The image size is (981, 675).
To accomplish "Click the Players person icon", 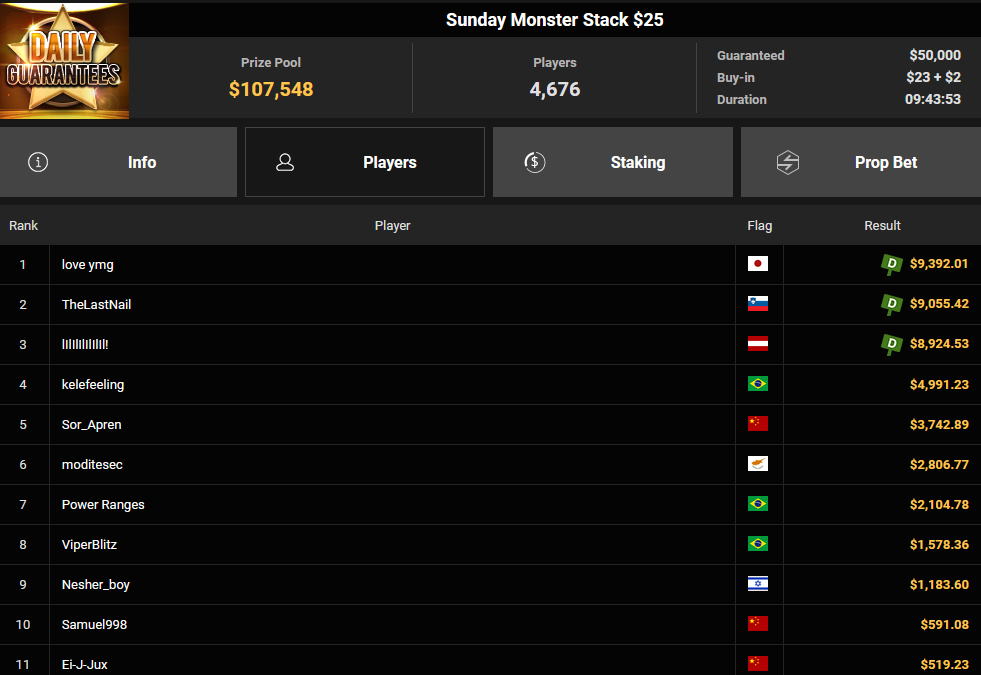I will (x=285, y=162).
